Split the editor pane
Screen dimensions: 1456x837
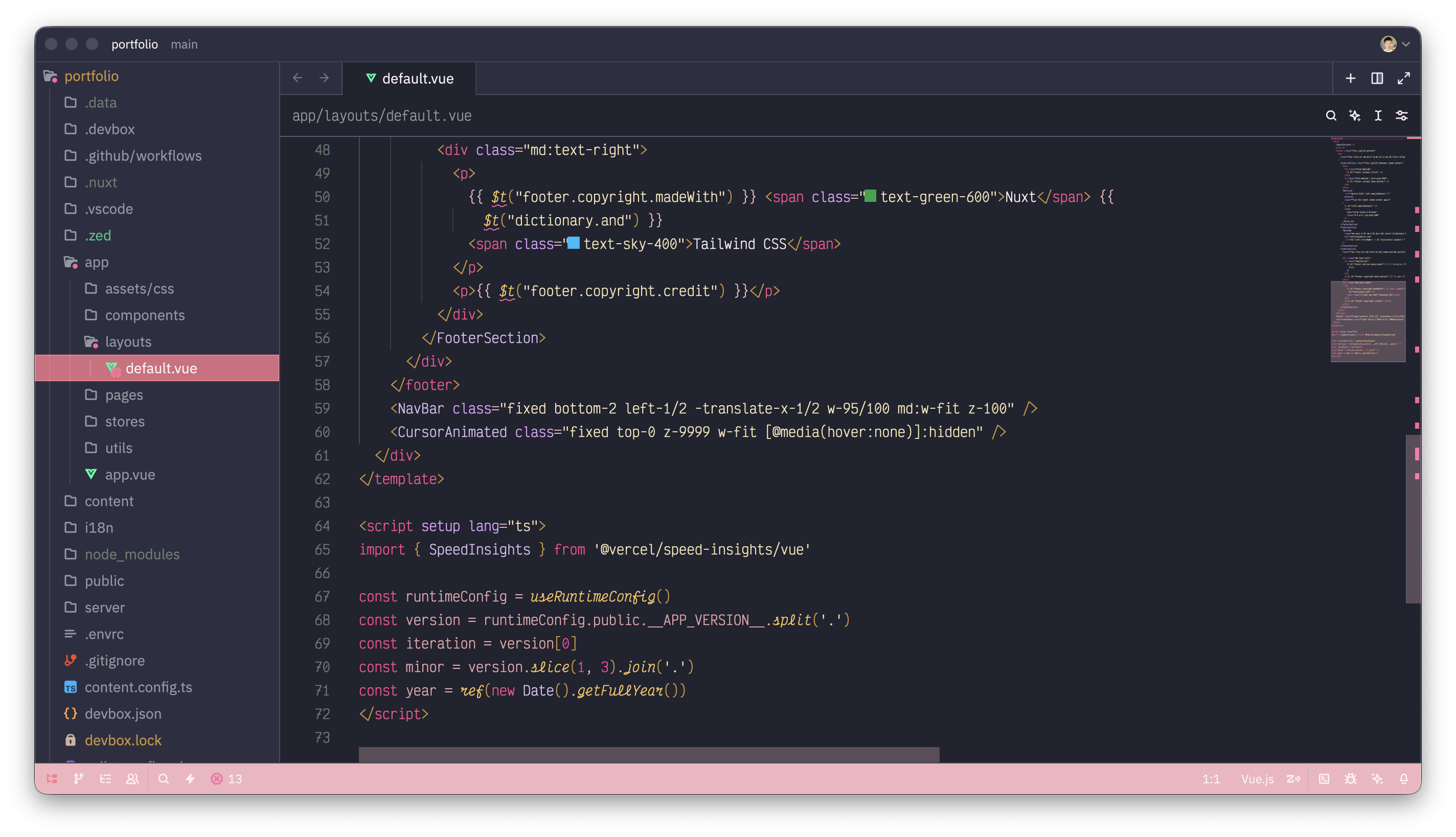[x=1377, y=78]
